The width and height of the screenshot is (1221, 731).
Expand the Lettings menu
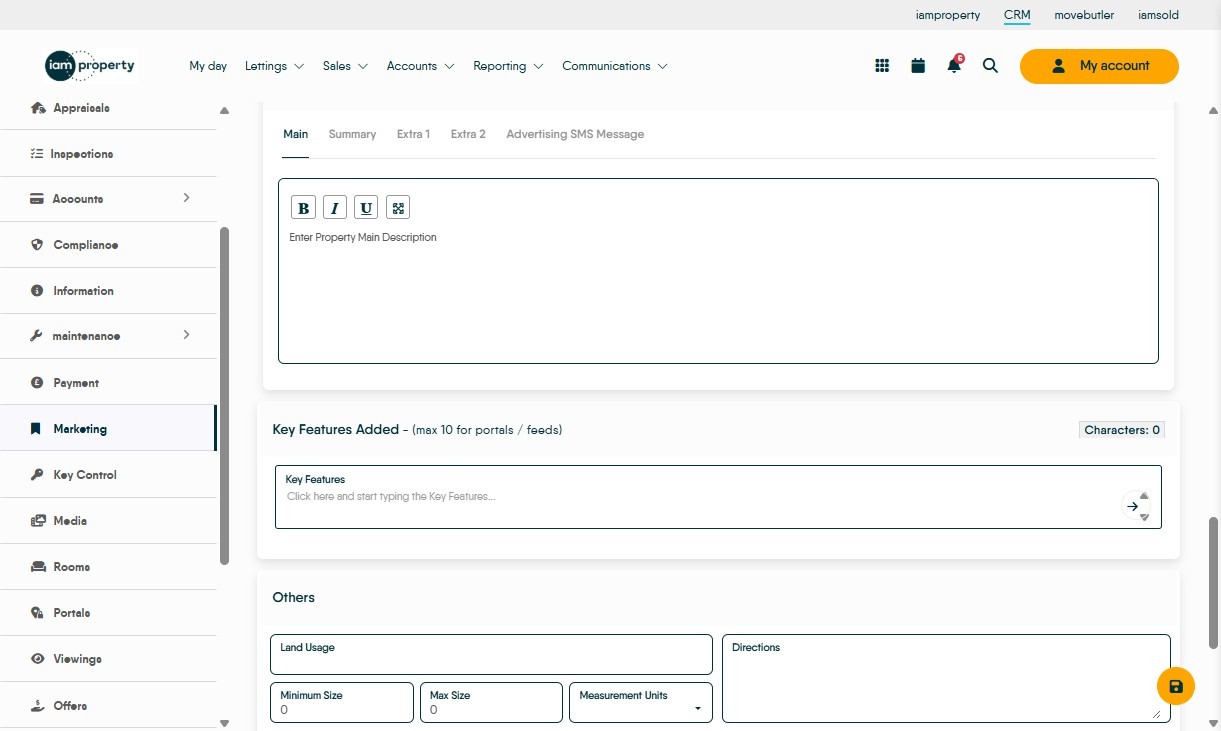click(274, 66)
